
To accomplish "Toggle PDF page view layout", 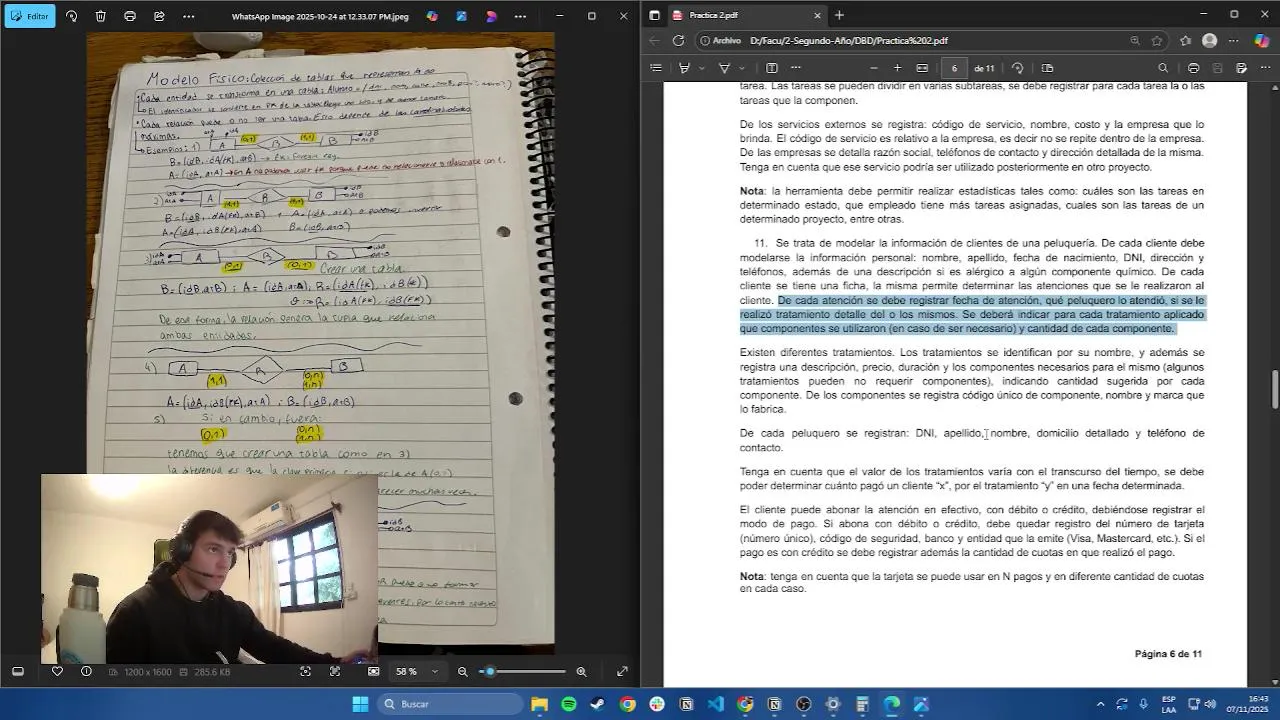I will 1047,68.
